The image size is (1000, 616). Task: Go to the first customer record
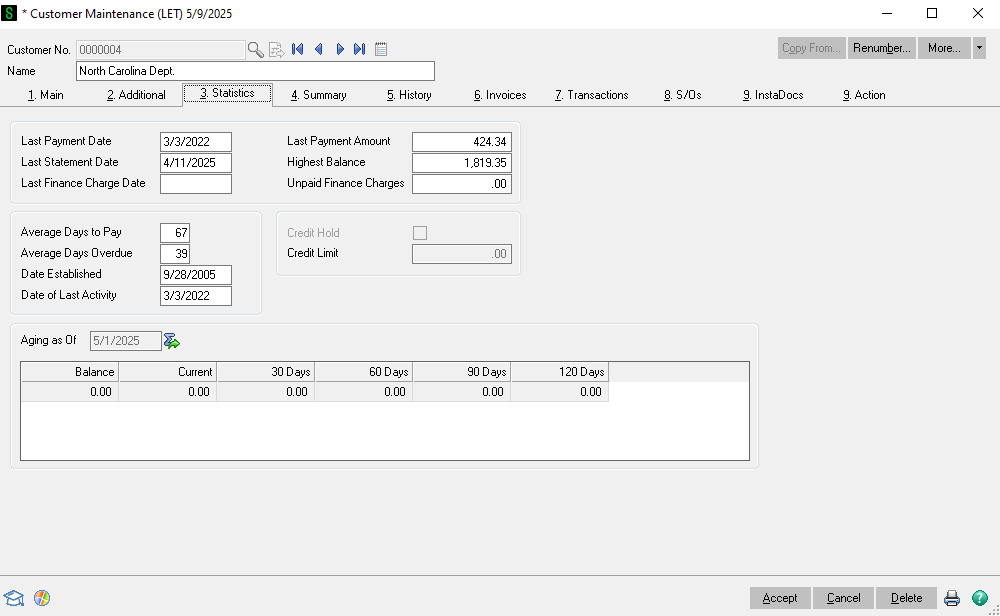(x=297, y=49)
